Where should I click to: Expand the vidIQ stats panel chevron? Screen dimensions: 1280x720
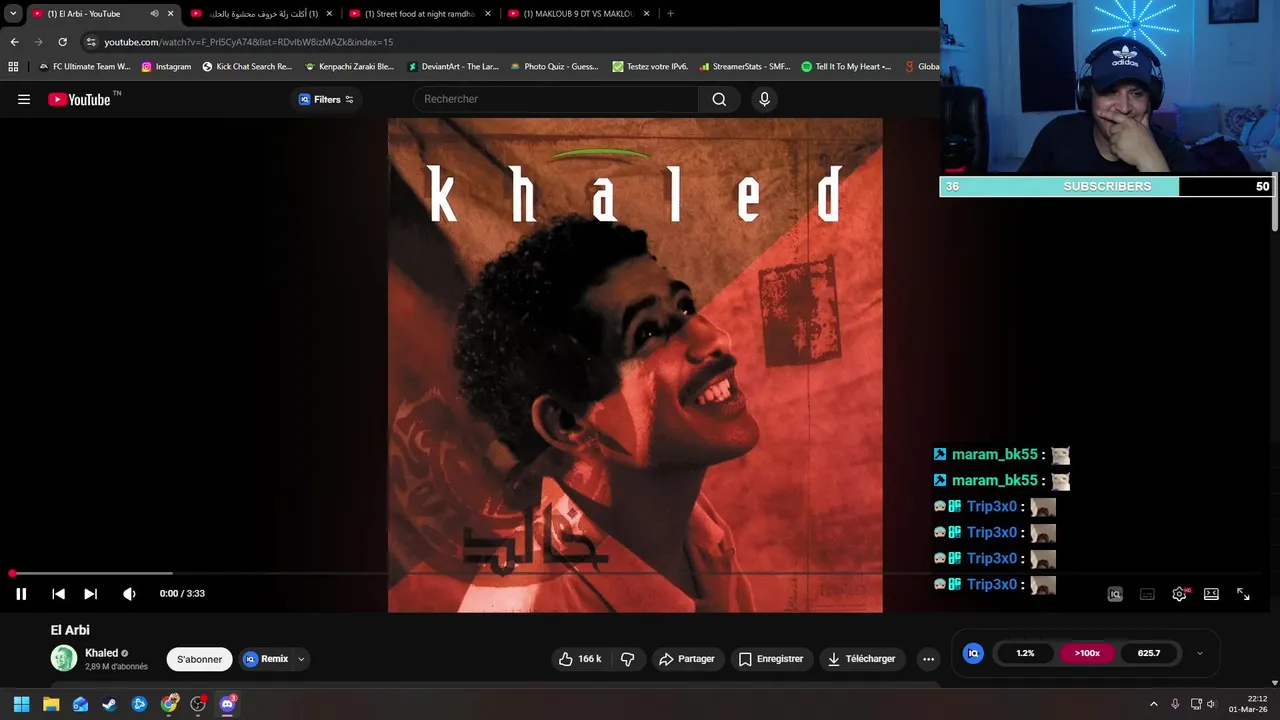[x=1200, y=653]
